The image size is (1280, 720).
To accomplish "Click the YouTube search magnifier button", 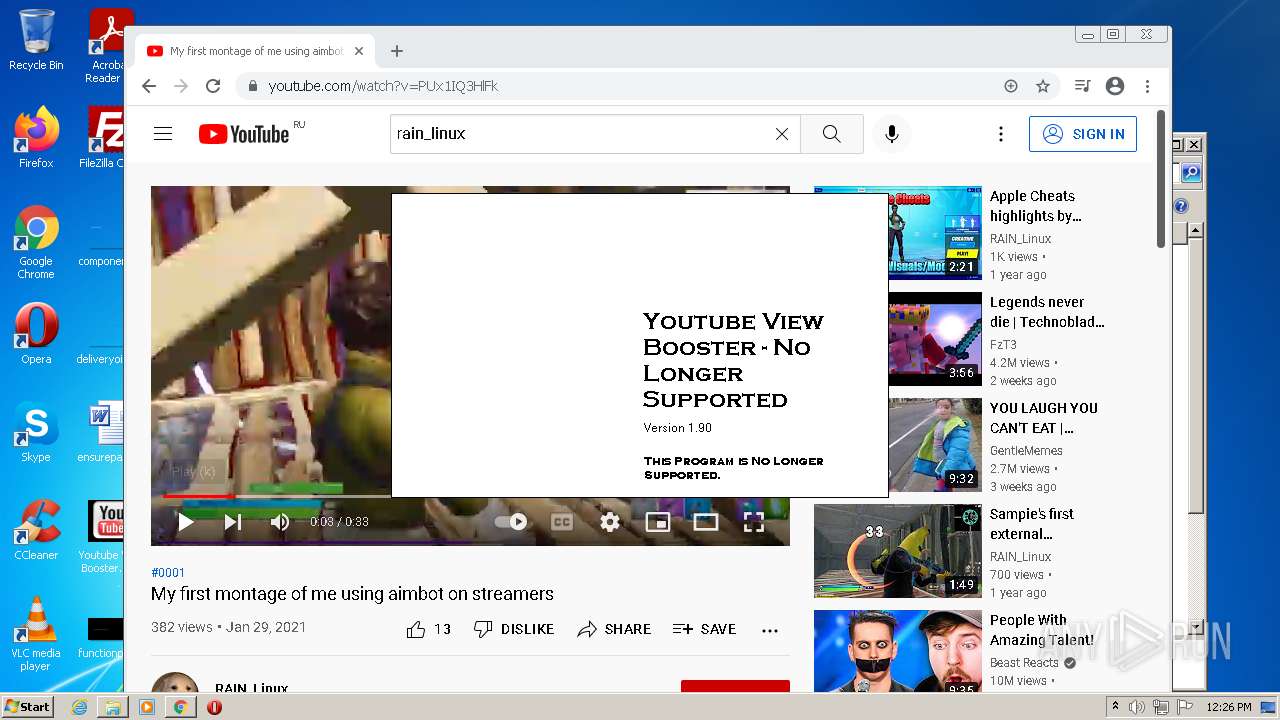I will pos(832,134).
